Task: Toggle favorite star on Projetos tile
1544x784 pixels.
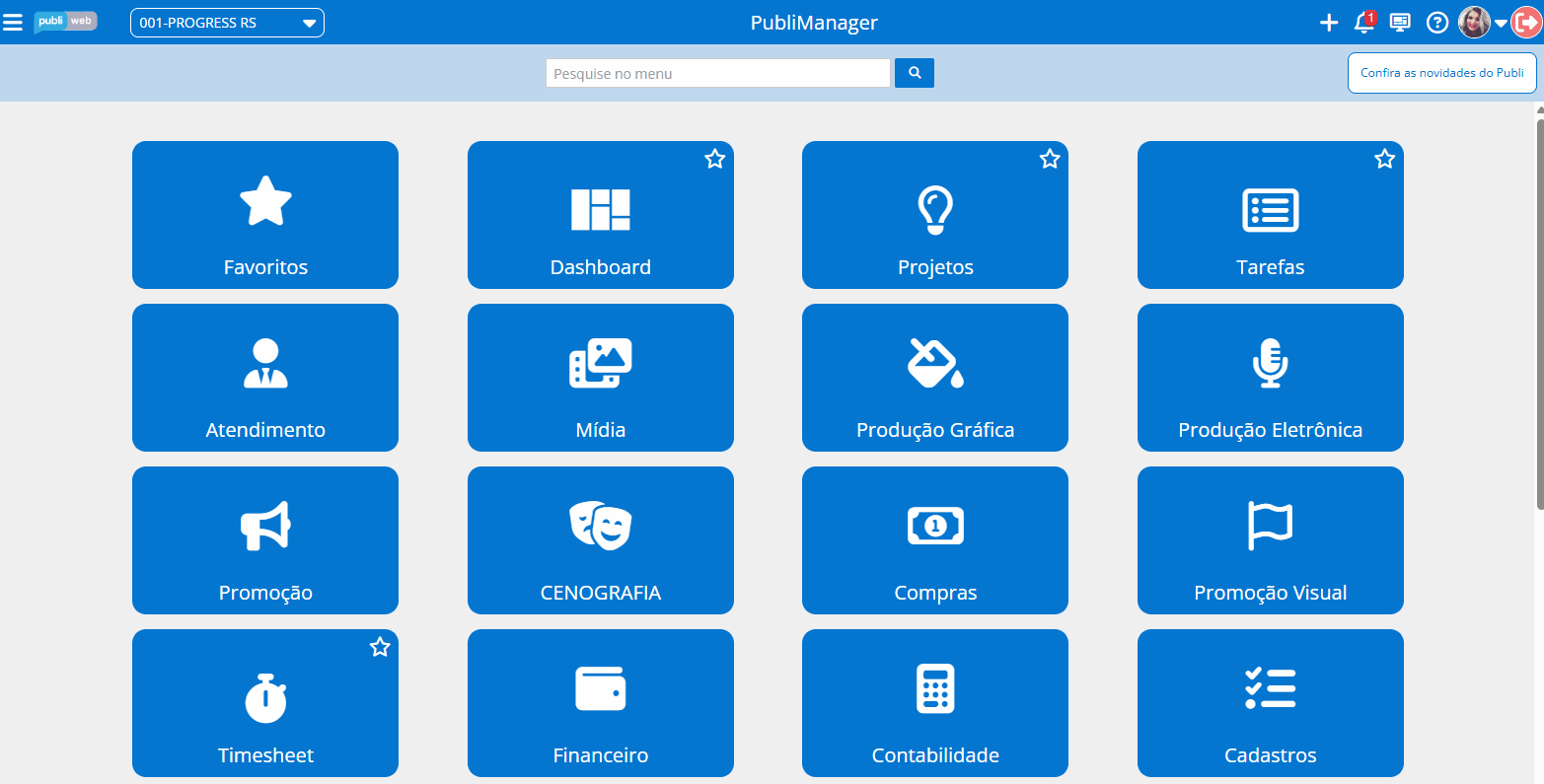Action: coord(1050,159)
